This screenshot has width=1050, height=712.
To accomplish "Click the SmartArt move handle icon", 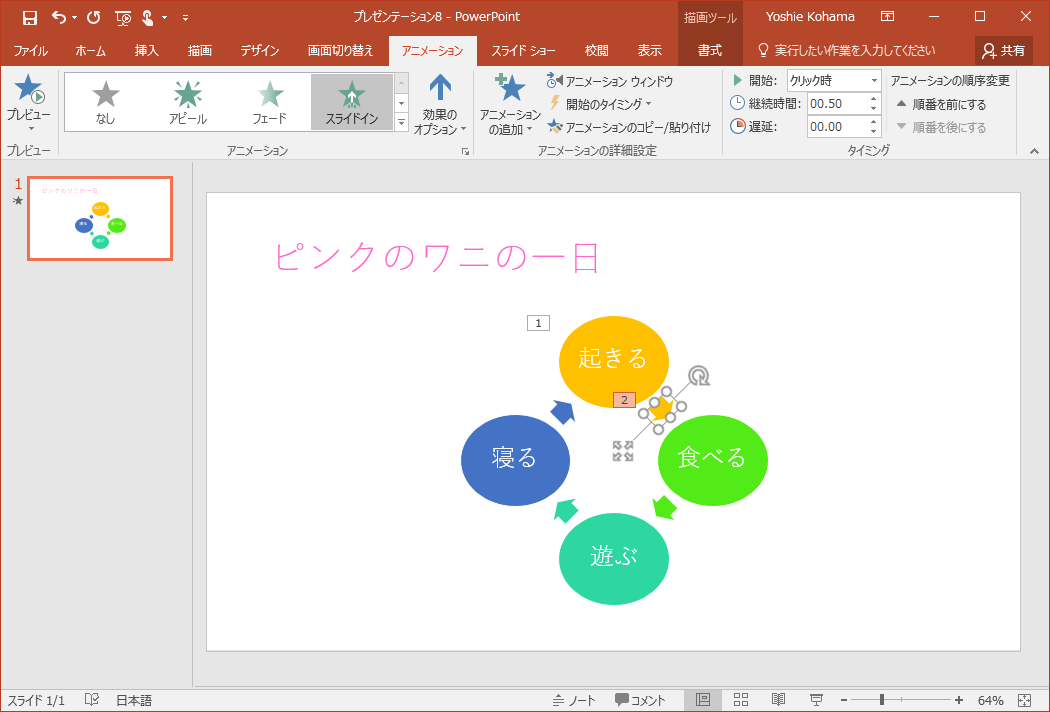I will 623,451.
